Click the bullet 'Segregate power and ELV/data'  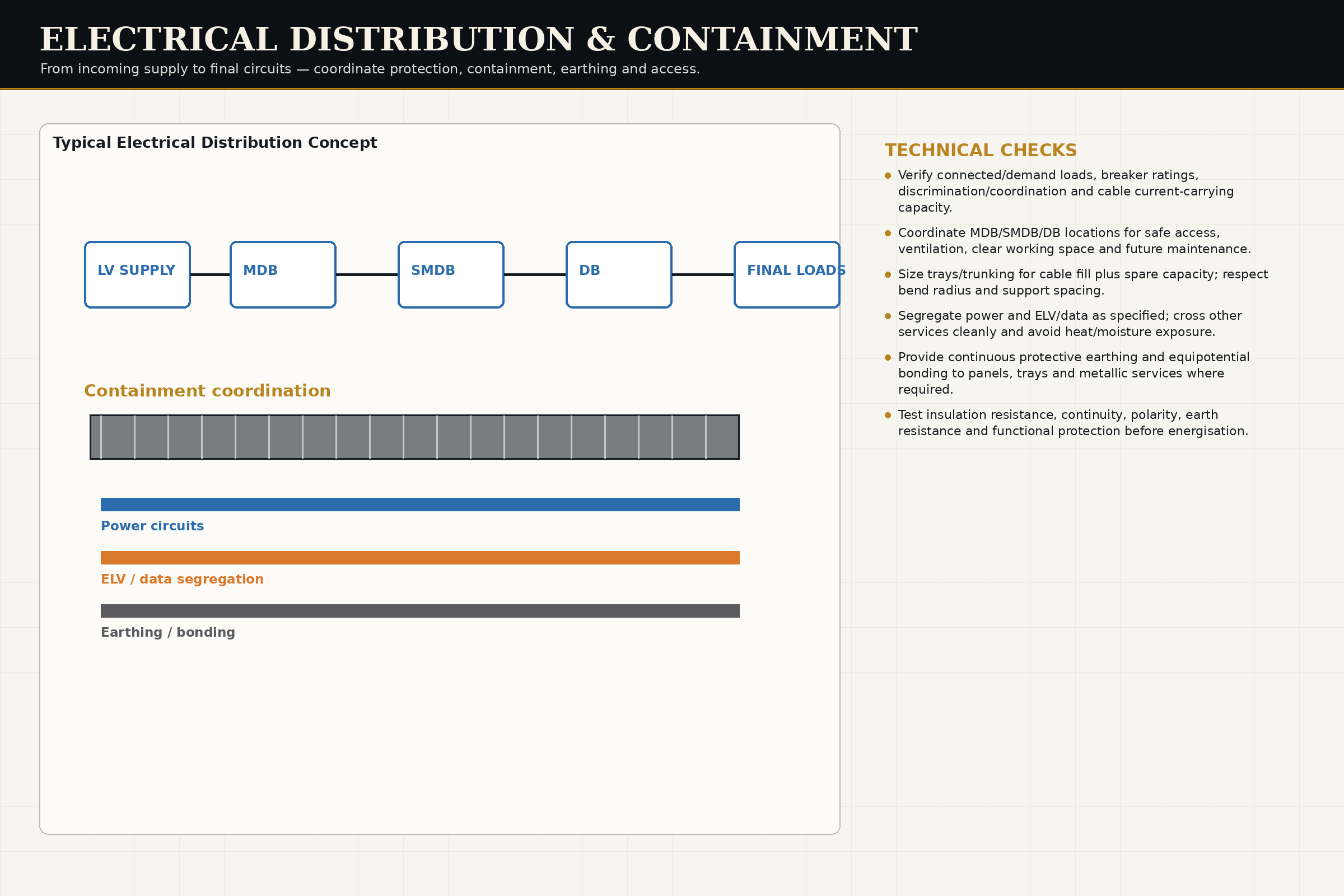coord(1063,324)
